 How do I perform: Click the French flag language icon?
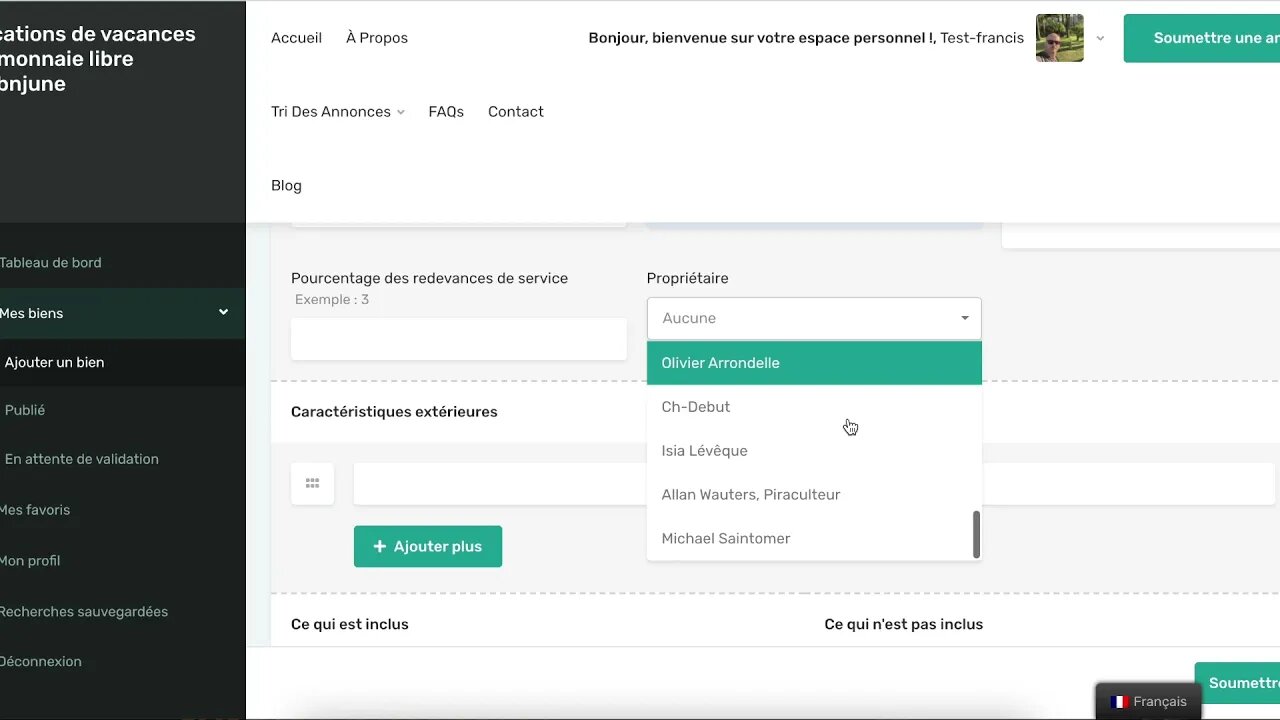click(x=1119, y=702)
